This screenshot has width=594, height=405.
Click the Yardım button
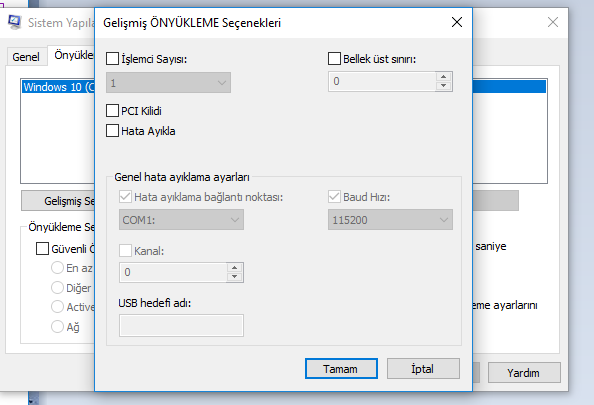(524, 373)
